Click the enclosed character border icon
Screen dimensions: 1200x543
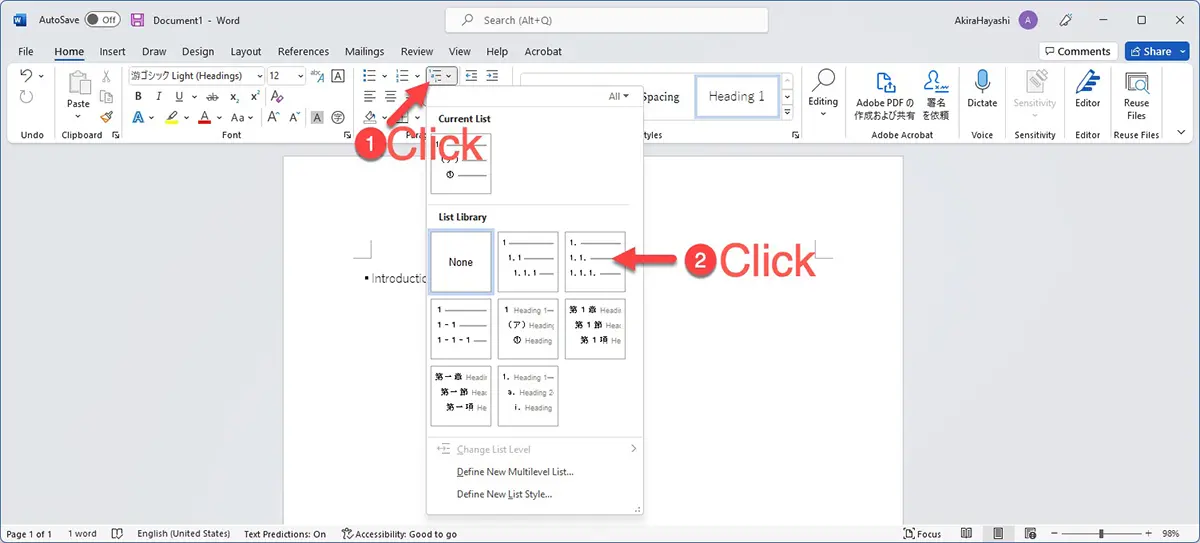(x=338, y=76)
